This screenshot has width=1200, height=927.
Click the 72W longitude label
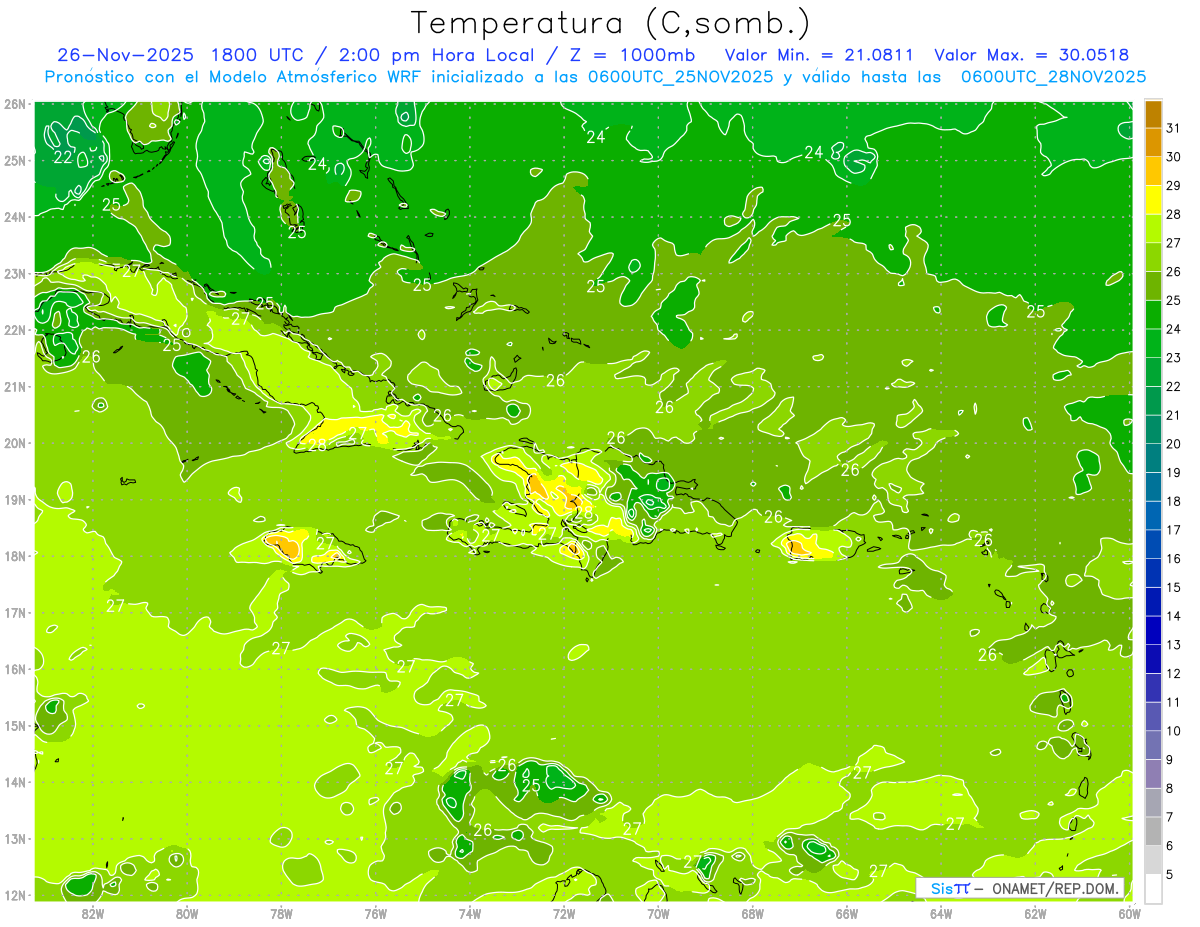coord(564,912)
